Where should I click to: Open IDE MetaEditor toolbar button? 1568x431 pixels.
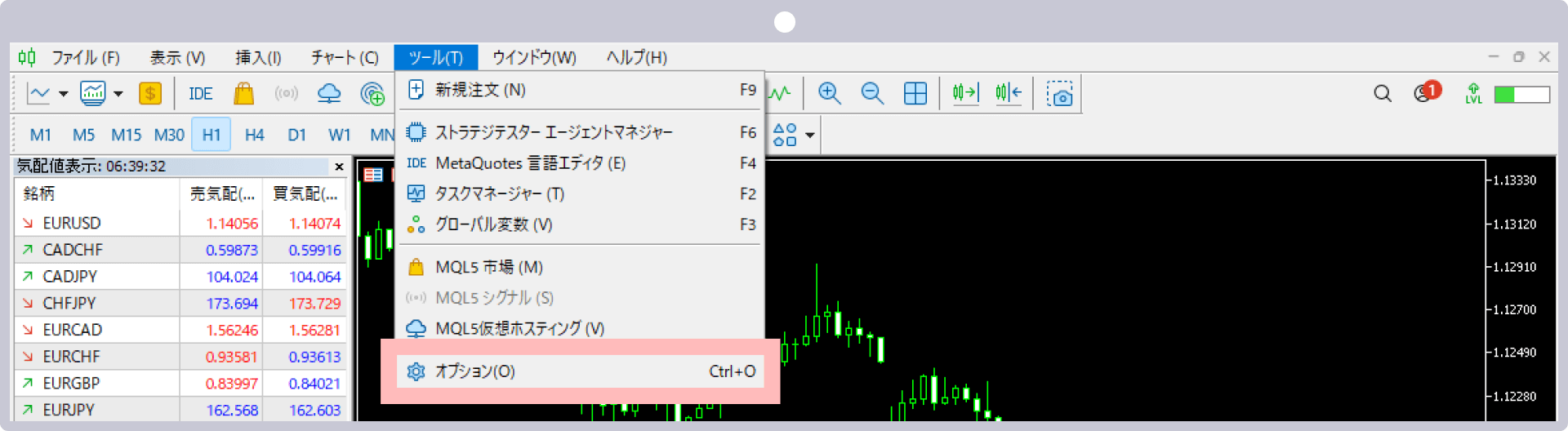200,94
